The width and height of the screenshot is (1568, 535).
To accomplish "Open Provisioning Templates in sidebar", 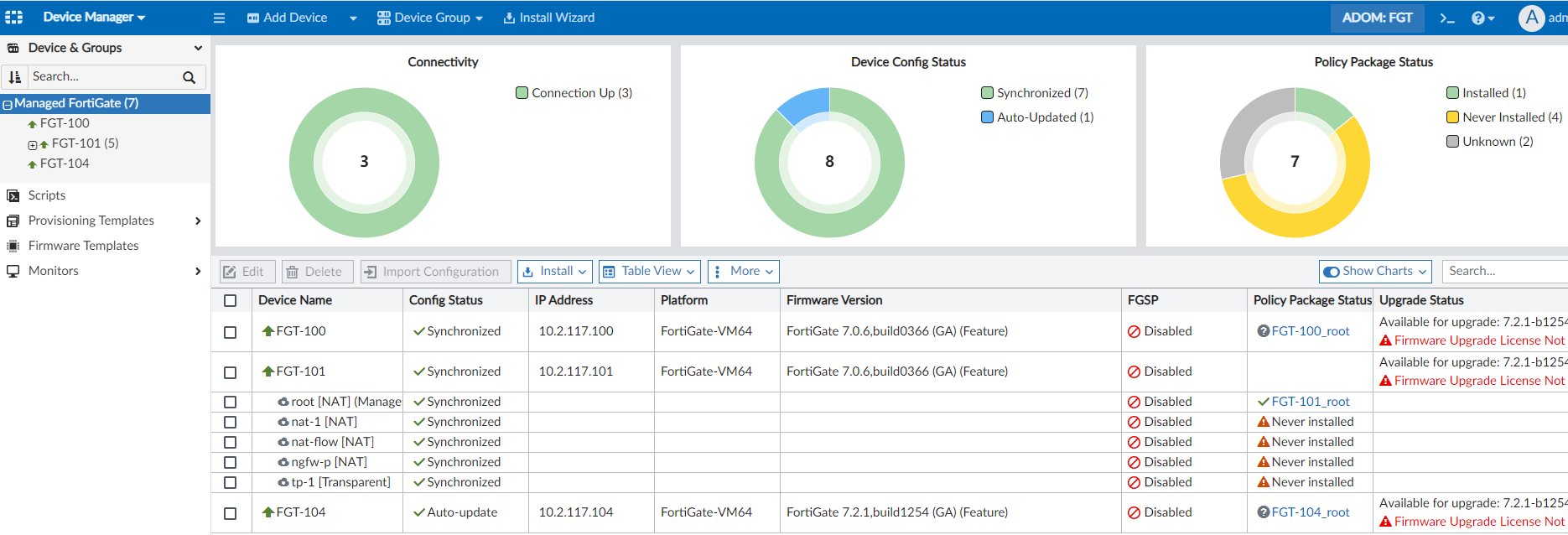I will pos(91,221).
